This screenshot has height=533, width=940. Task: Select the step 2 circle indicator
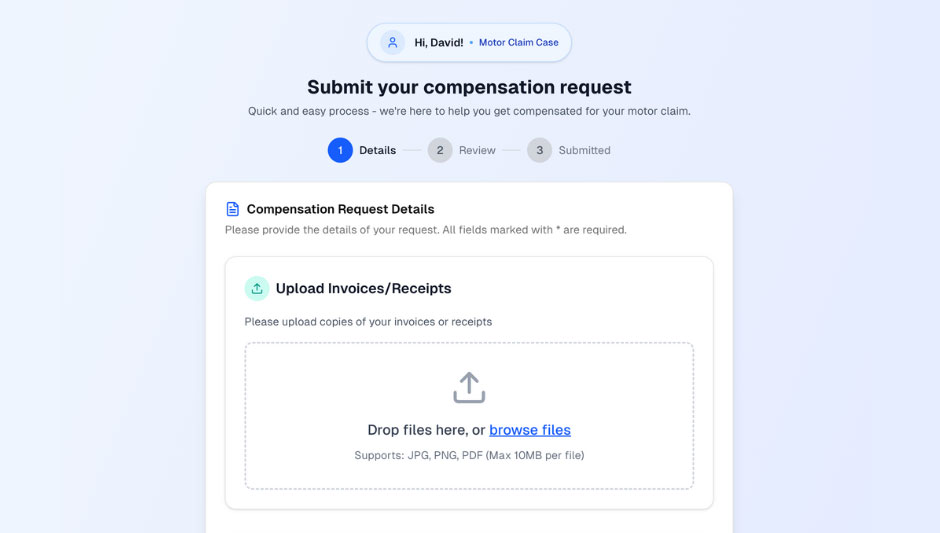(x=440, y=150)
